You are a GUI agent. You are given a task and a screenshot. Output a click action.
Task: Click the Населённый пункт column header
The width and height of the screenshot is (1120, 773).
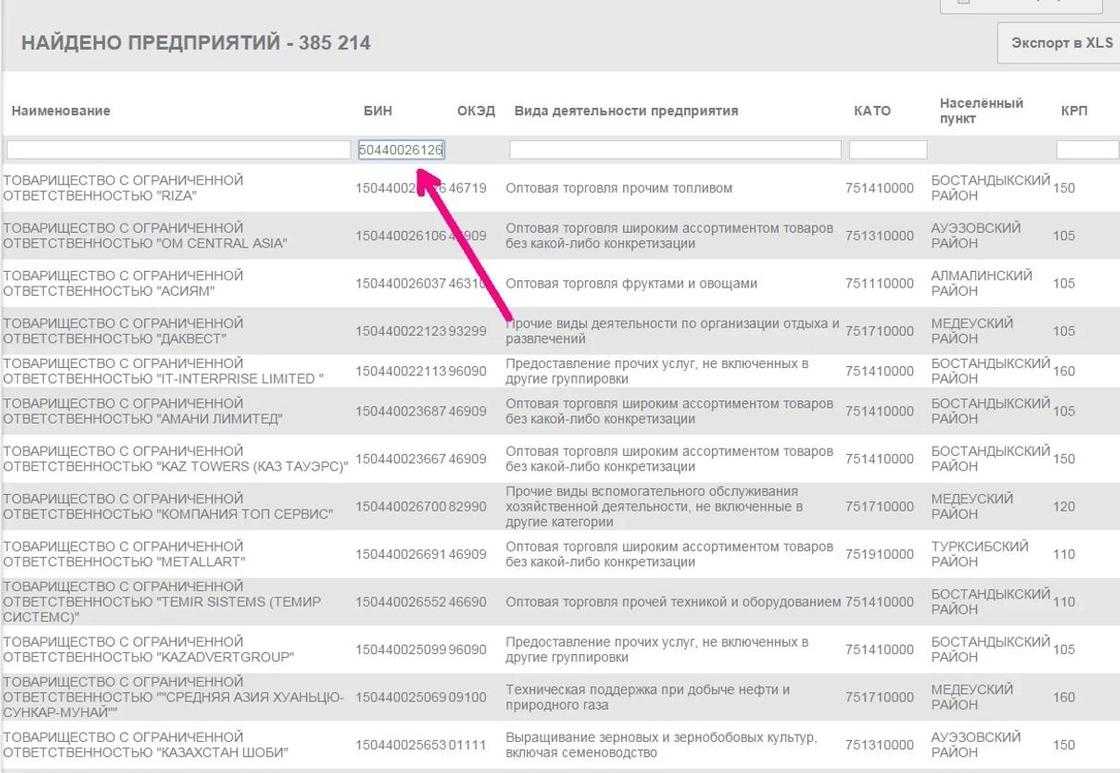click(981, 111)
